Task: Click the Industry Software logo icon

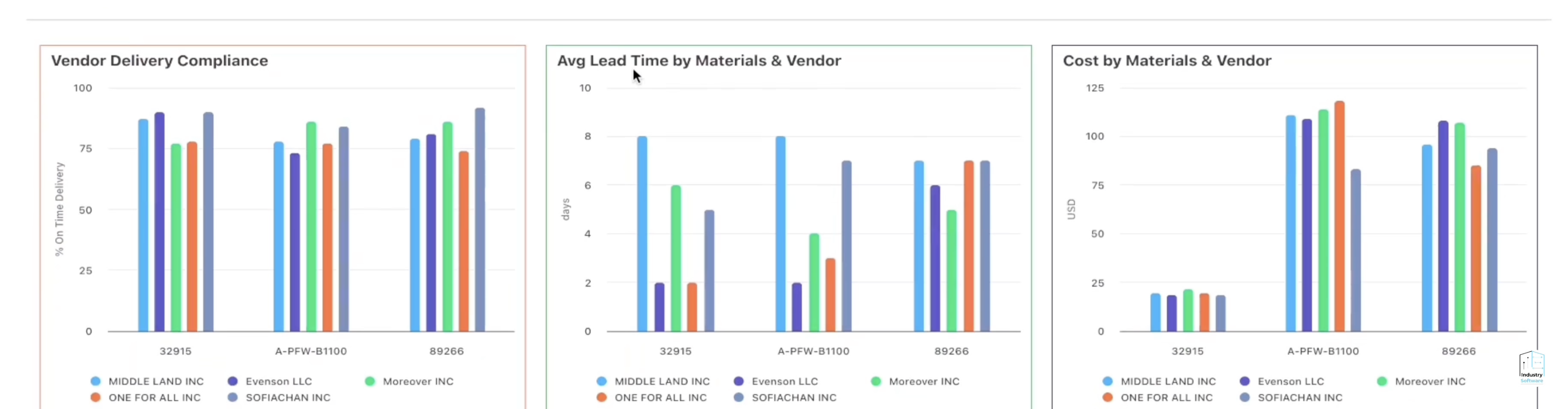Action: (1531, 367)
